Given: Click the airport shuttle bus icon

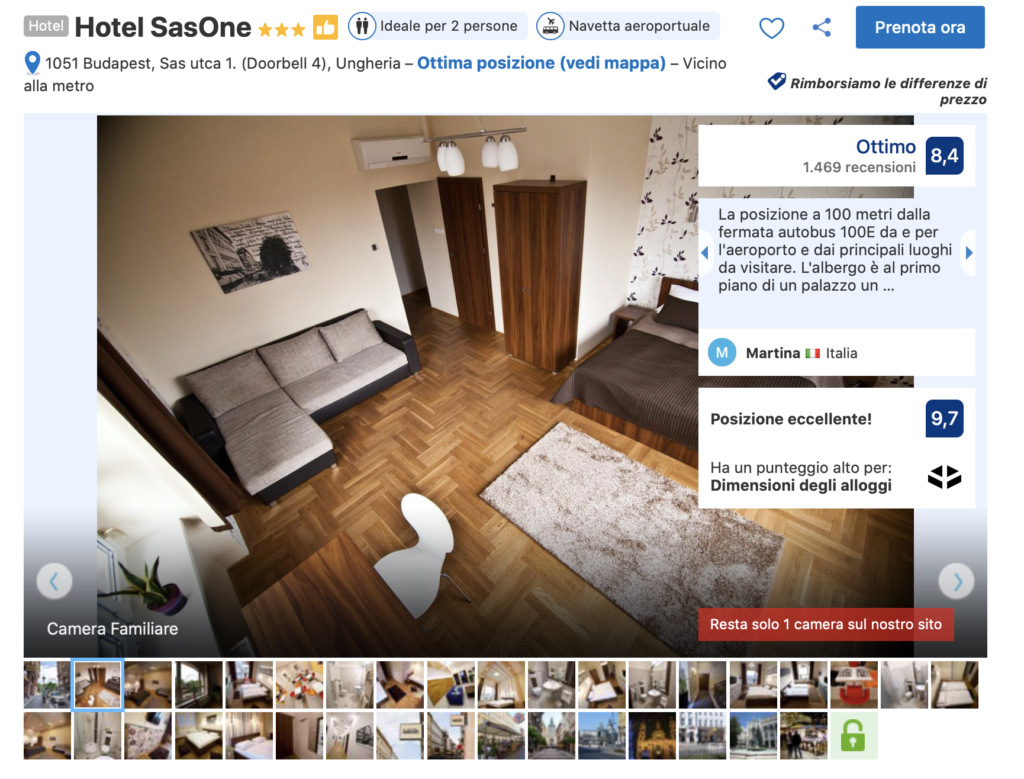Looking at the screenshot, I should pos(550,26).
